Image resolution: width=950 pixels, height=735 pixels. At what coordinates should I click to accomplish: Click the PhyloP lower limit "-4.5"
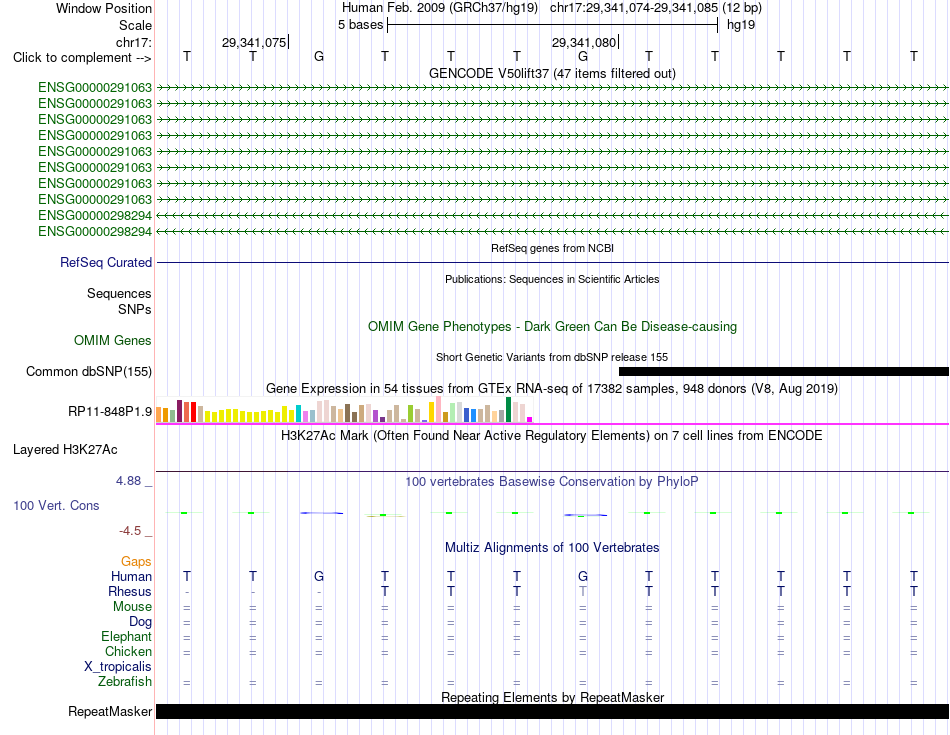[130, 531]
